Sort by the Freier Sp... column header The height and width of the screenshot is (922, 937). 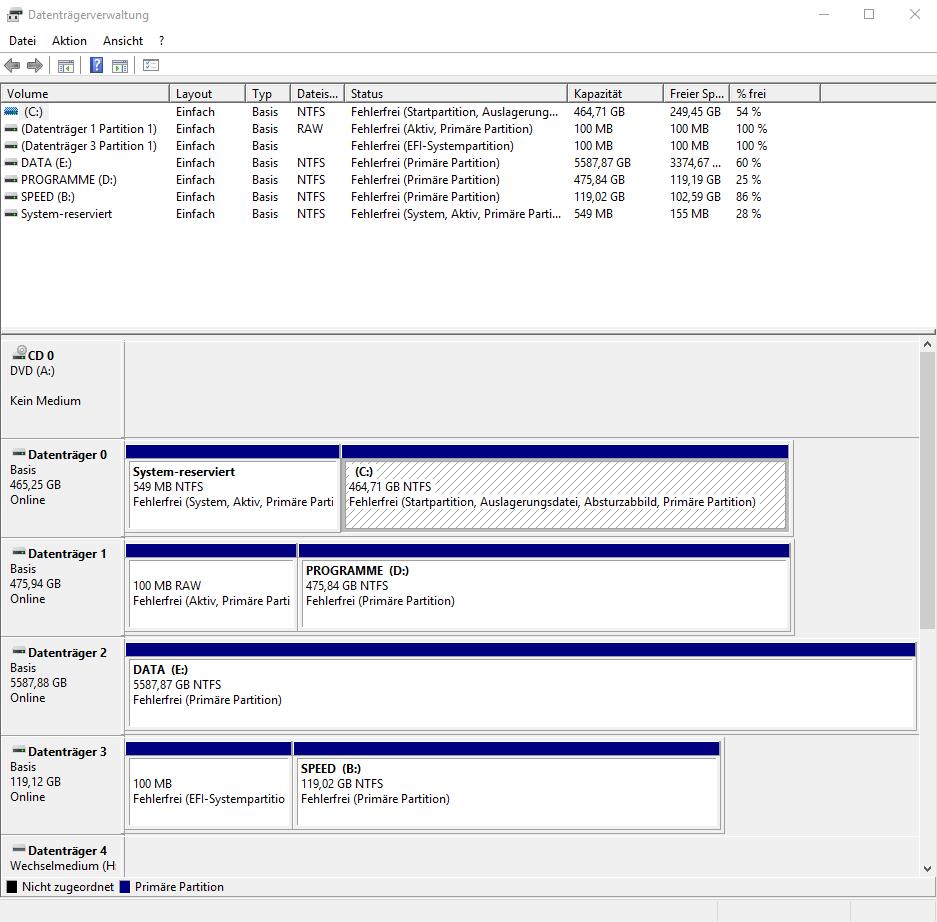tap(696, 93)
